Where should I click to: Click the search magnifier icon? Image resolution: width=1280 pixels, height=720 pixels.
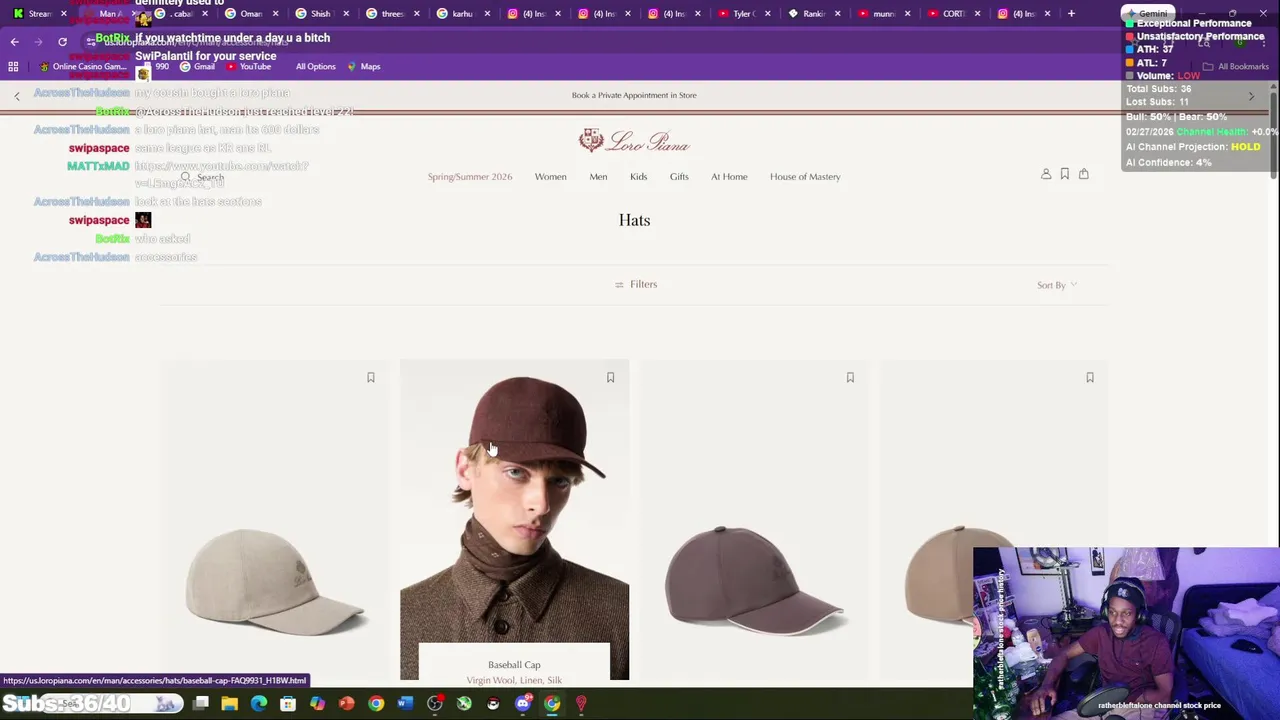click(x=185, y=177)
